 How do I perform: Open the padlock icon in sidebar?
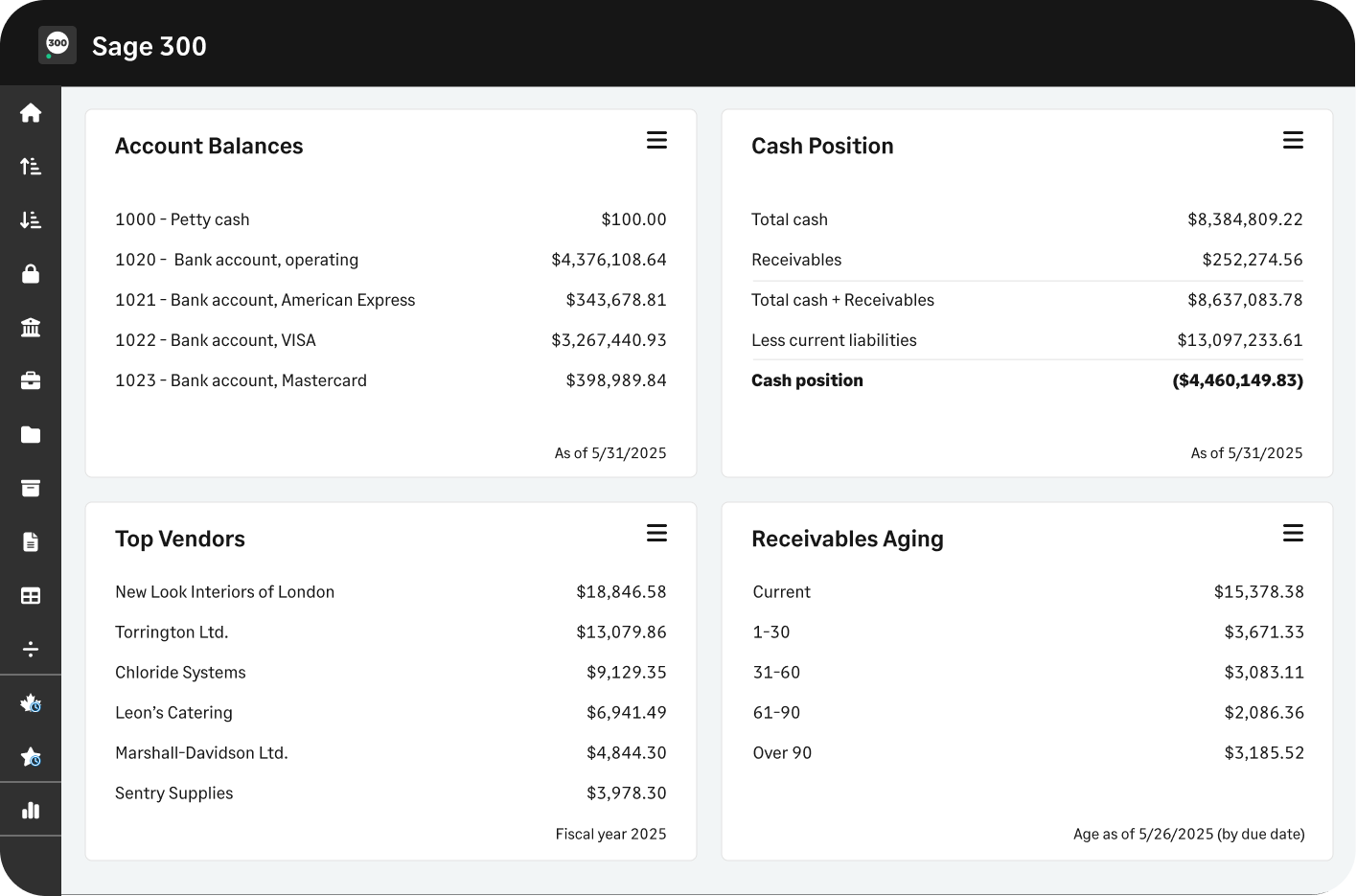pos(31,274)
